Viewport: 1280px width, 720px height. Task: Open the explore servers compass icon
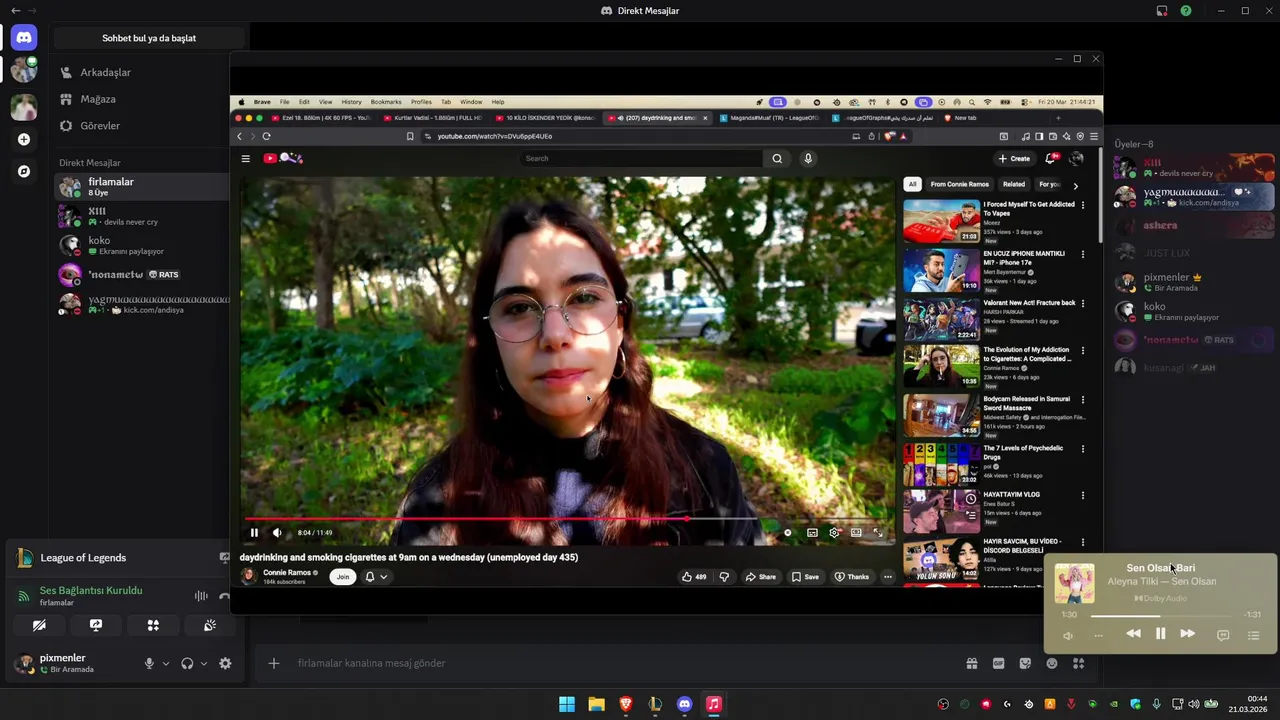click(24, 171)
